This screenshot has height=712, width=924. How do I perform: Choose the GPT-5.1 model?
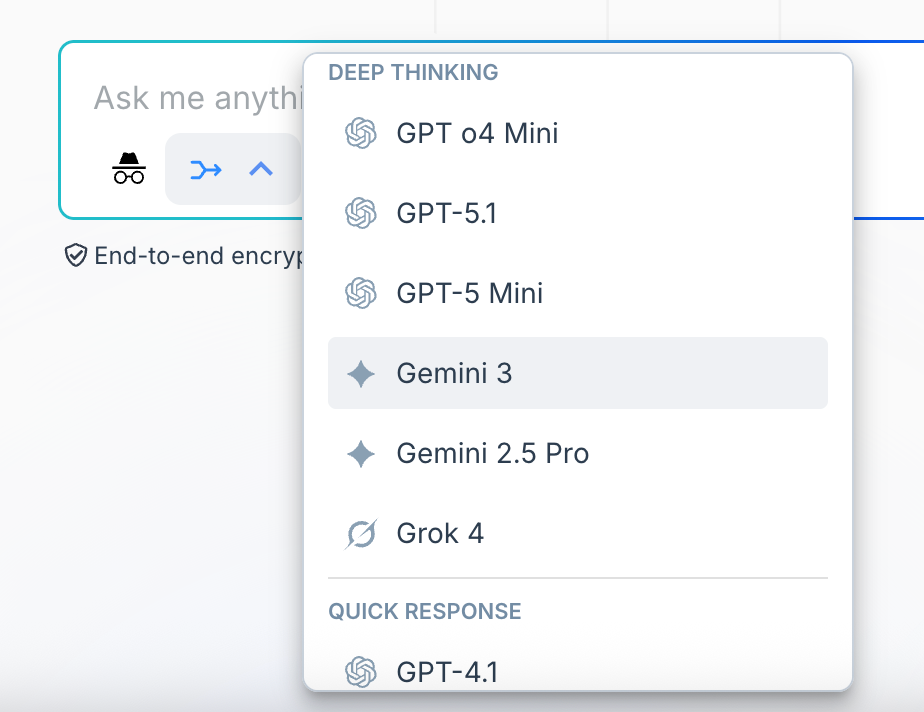[x=578, y=213]
